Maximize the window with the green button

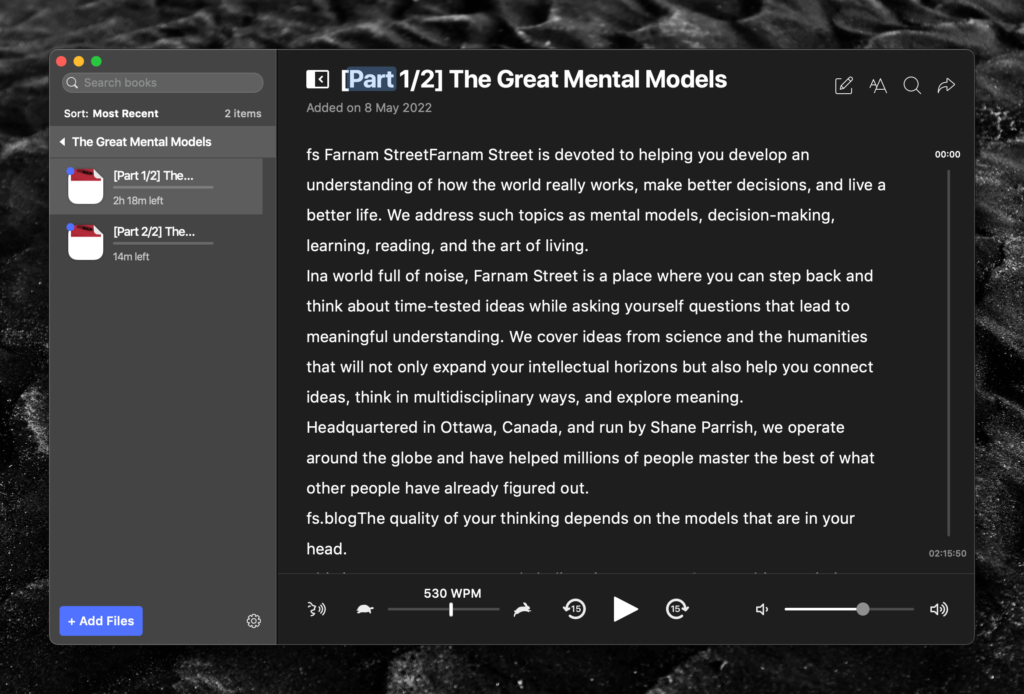point(96,61)
